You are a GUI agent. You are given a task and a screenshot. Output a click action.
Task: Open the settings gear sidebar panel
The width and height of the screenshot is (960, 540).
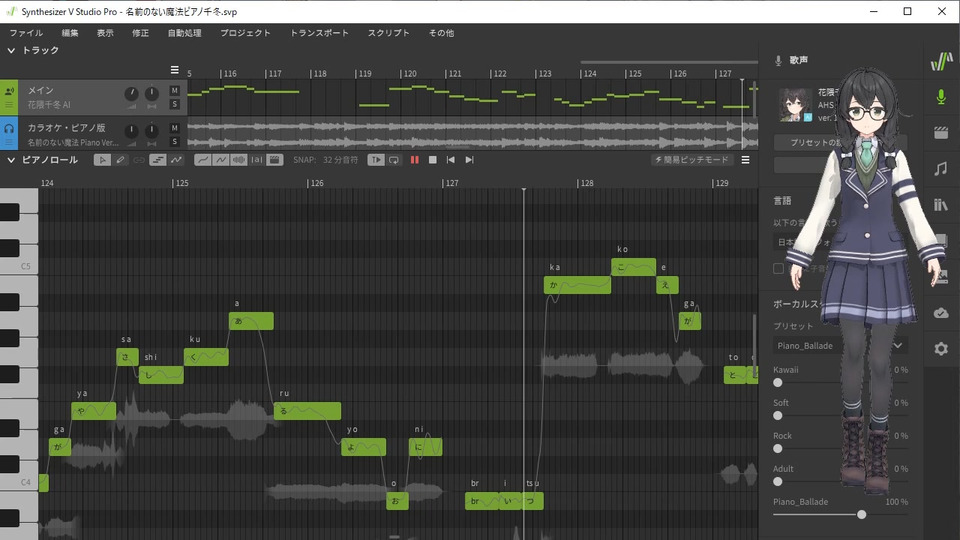(x=941, y=349)
